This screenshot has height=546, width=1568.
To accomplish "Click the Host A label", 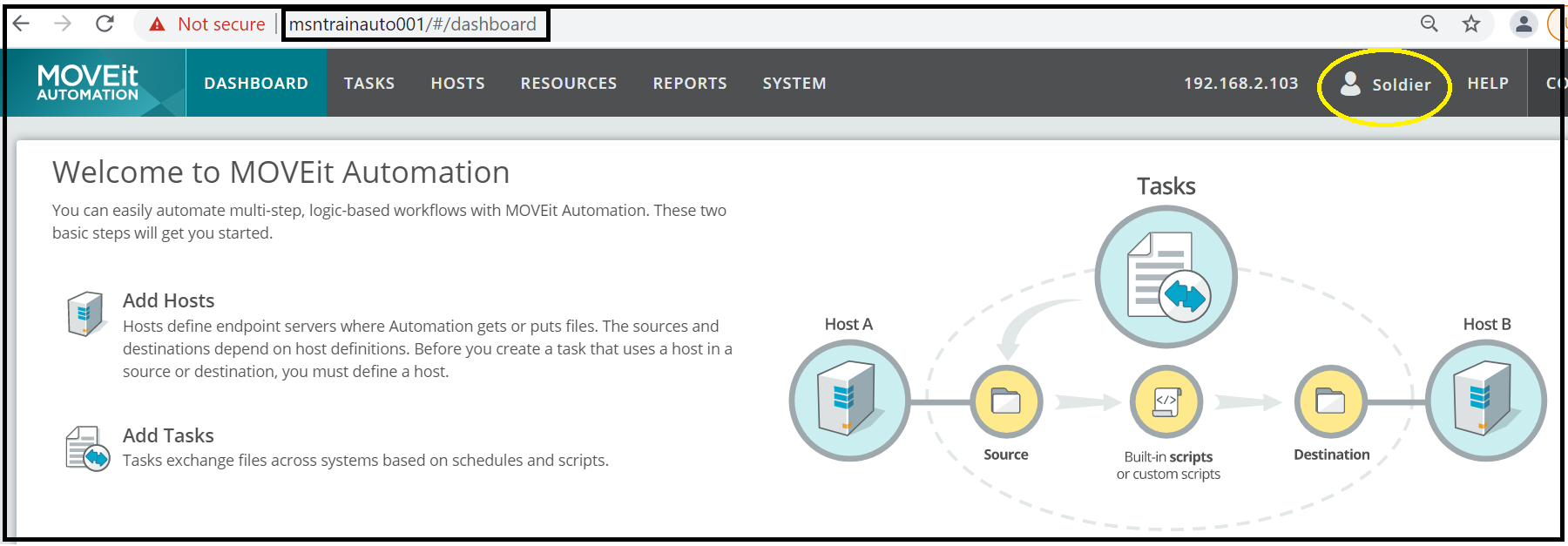I will [848, 324].
